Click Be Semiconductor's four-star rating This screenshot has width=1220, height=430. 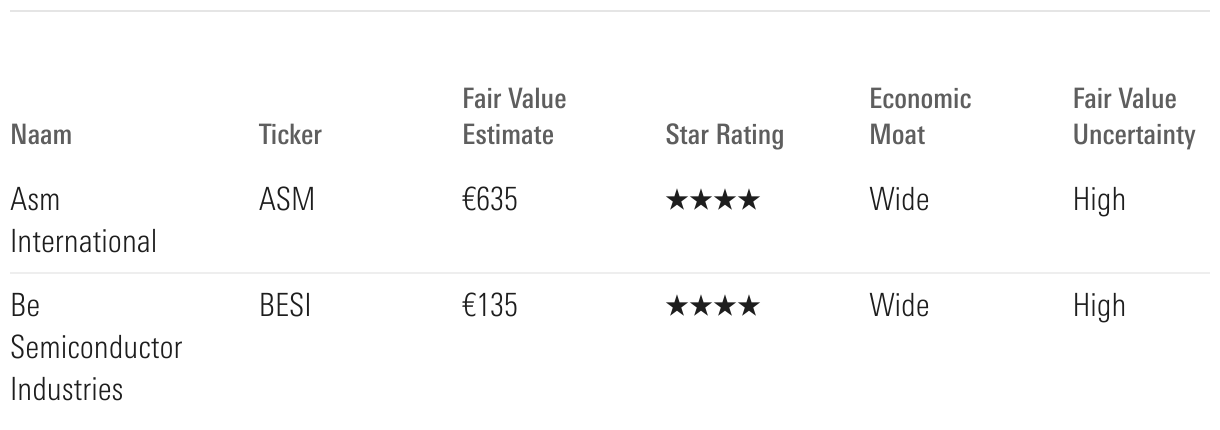click(x=712, y=307)
